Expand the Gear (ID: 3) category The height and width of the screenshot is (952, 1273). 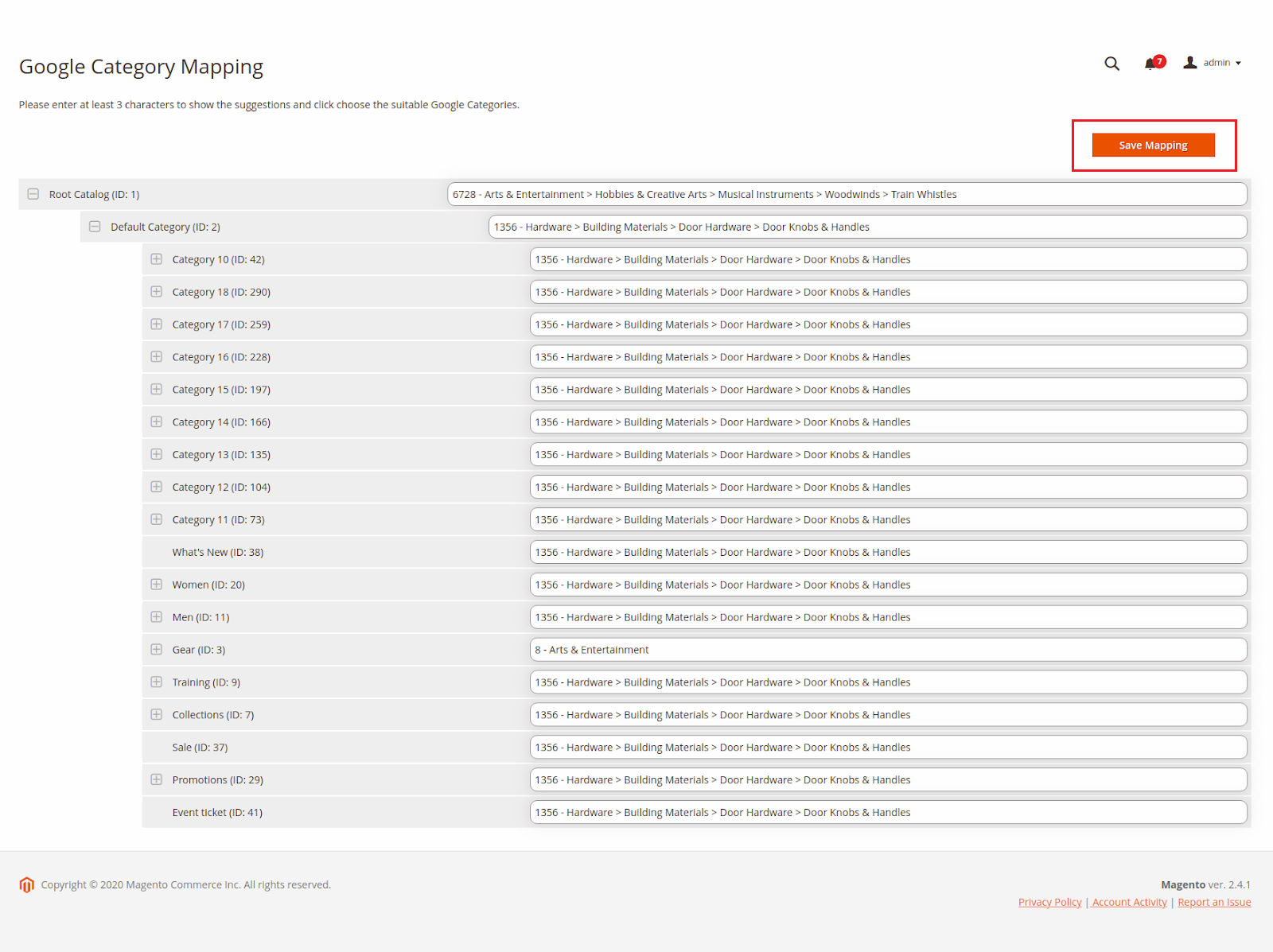(x=157, y=650)
